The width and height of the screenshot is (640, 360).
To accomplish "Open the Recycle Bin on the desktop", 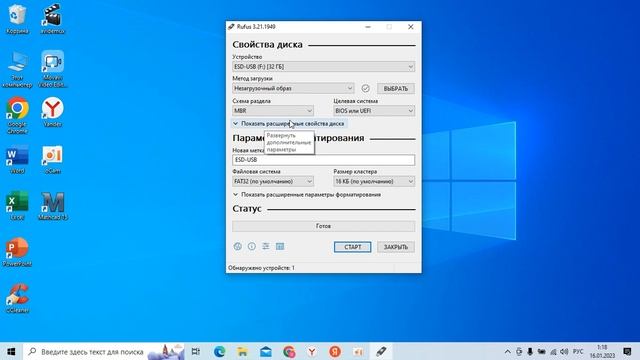I will tap(17, 19).
